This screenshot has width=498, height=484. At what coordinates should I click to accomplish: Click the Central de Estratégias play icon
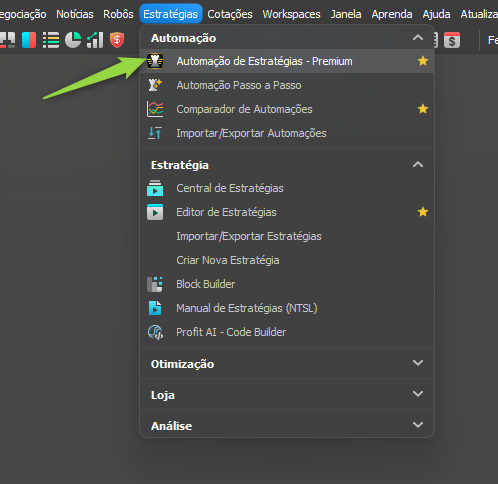pos(155,188)
